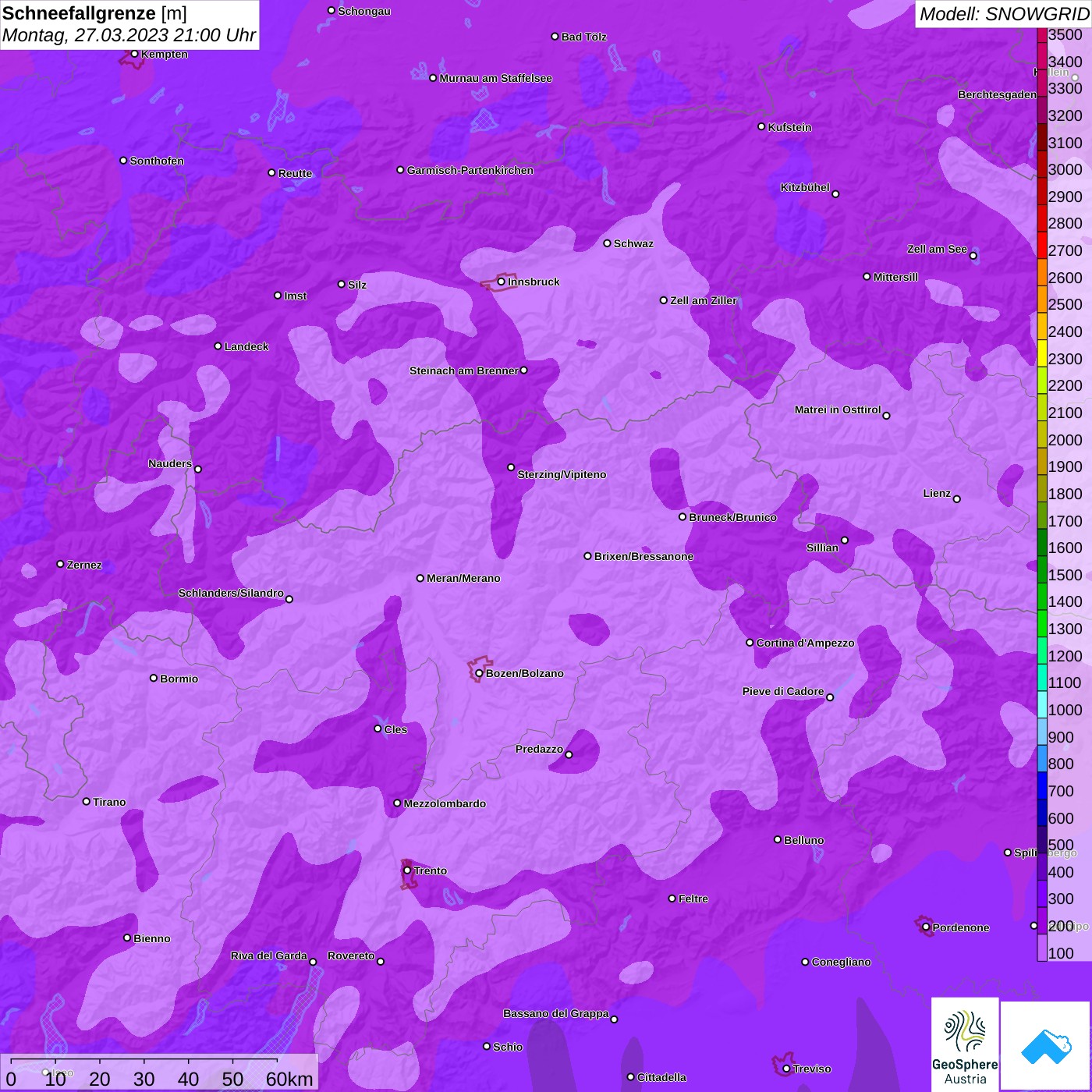Select the Kitzbühel label
1092x1092 pixels.
[805, 187]
